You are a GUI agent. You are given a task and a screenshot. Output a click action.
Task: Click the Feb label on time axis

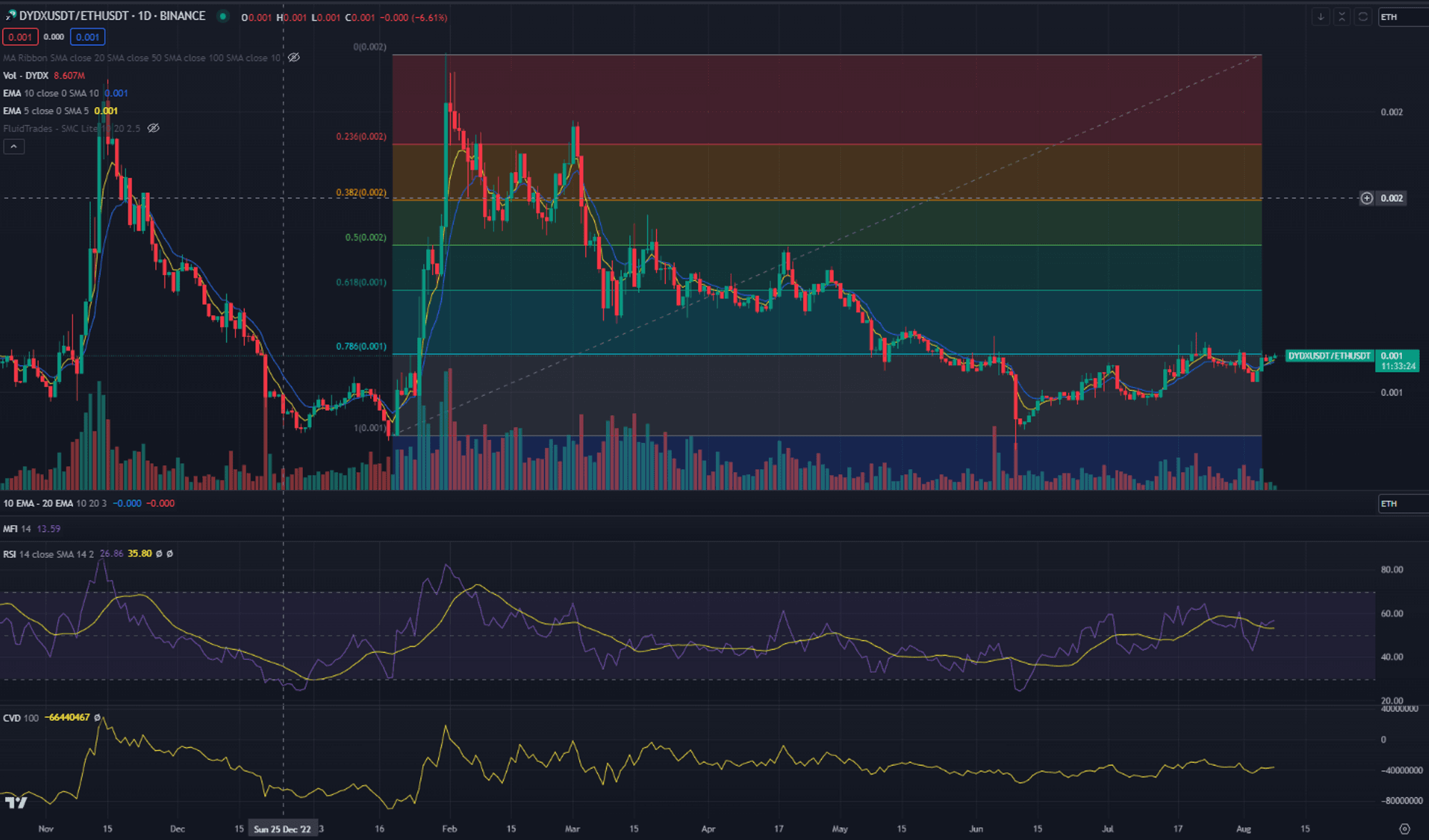click(x=449, y=829)
